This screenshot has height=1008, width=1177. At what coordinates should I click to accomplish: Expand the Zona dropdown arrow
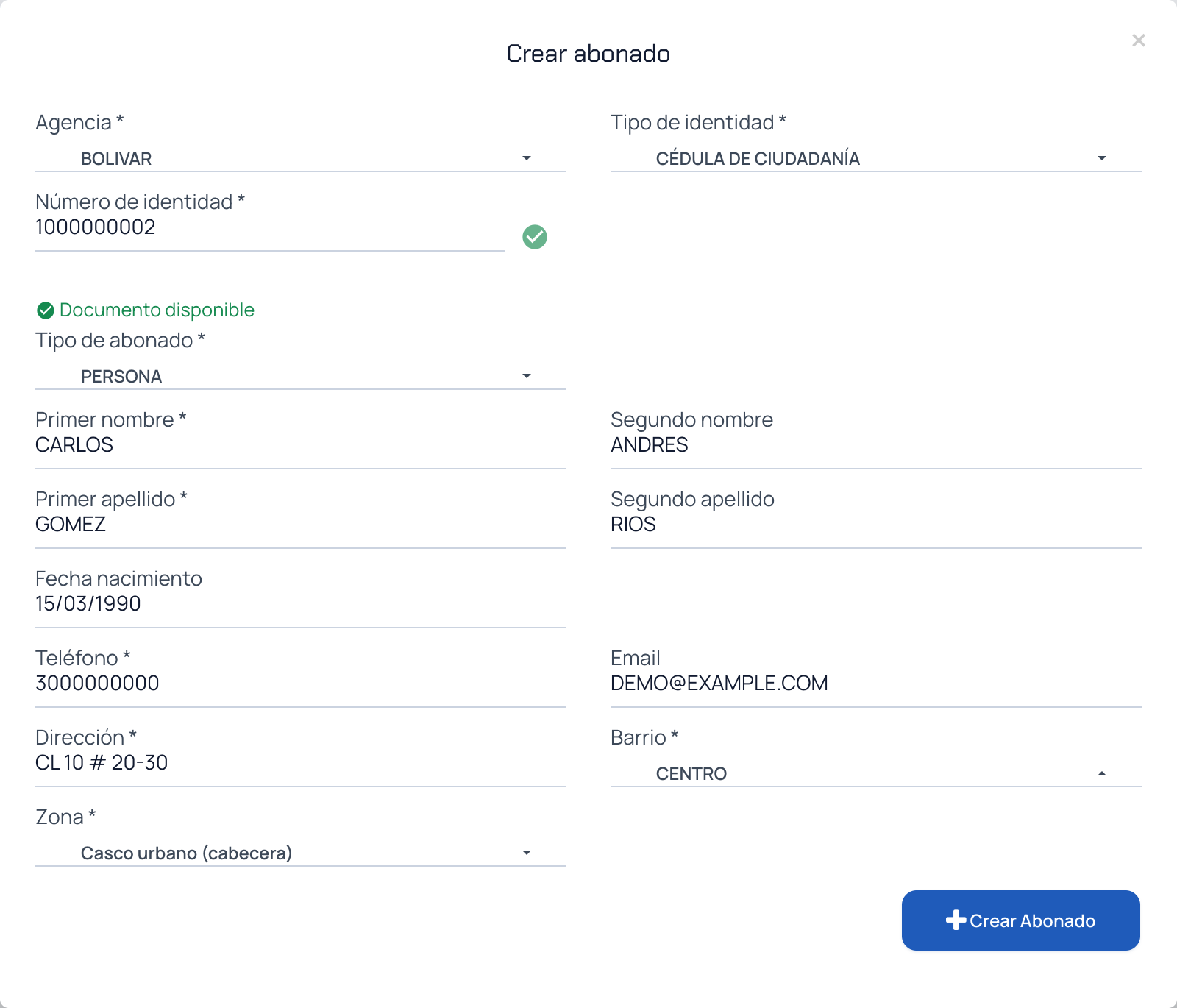point(527,853)
